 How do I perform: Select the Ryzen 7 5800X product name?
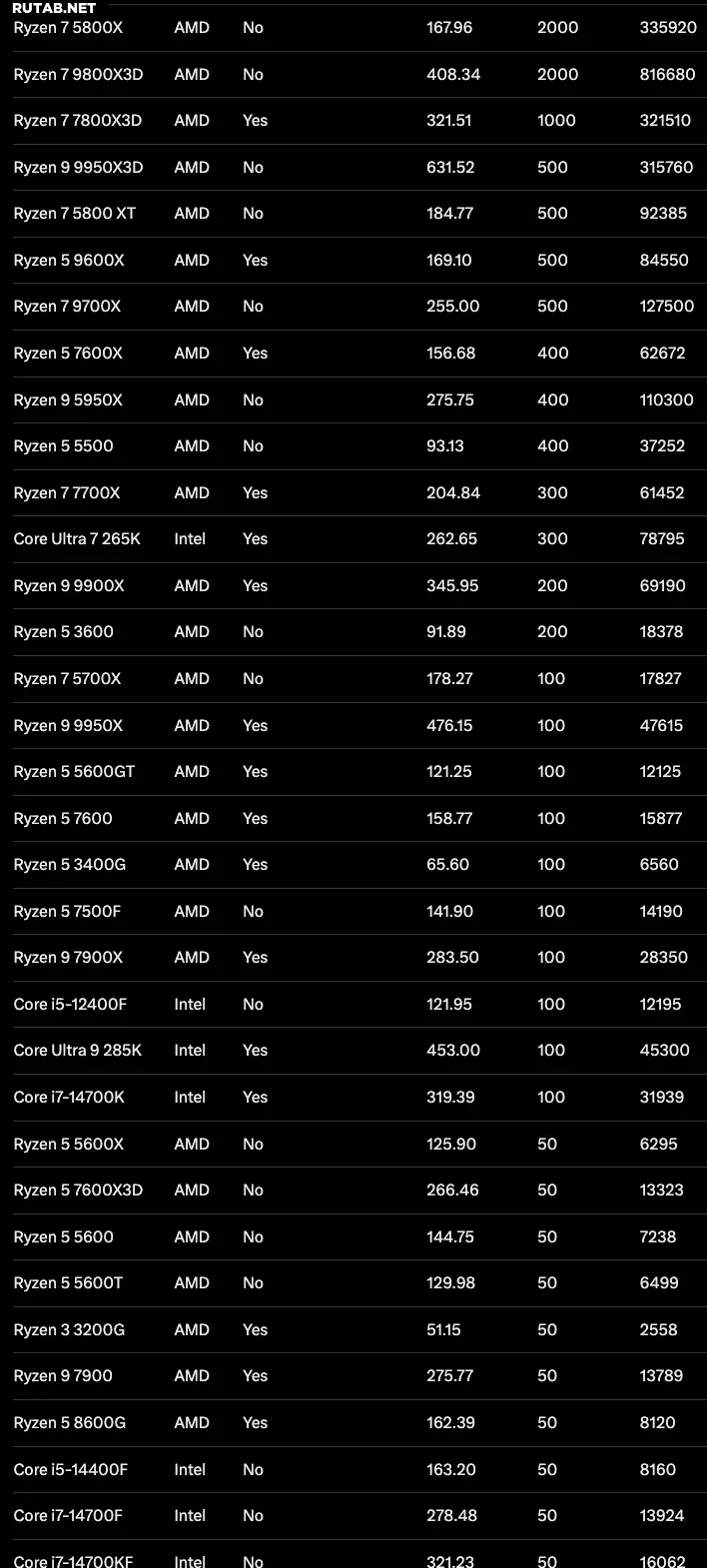[x=68, y=28]
